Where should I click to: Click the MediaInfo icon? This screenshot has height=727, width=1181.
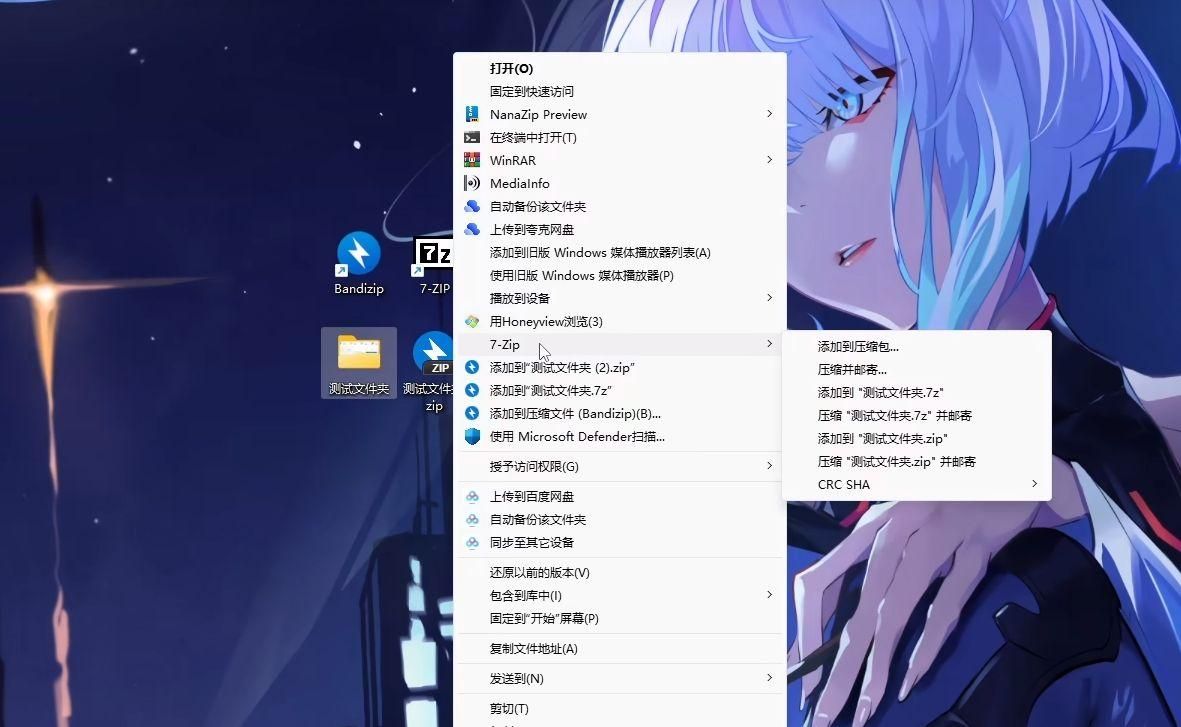[x=472, y=183]
